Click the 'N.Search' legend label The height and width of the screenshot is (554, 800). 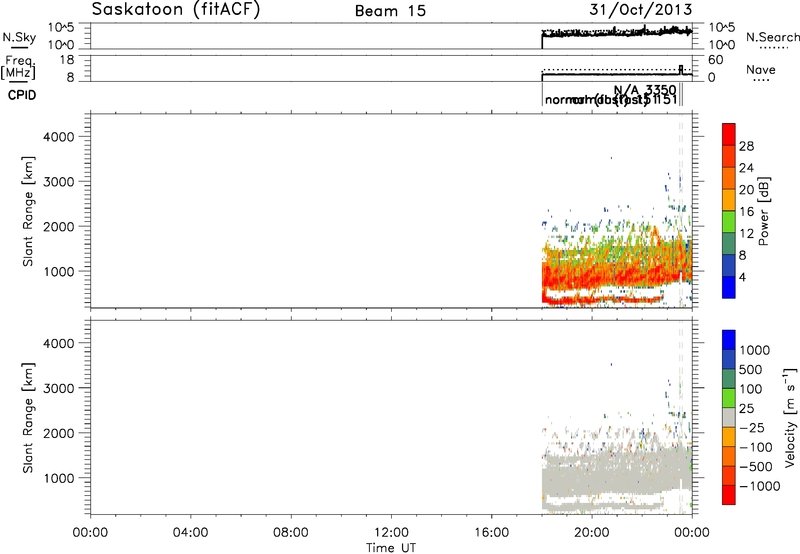pyautogui.click(x=772, y=37)
